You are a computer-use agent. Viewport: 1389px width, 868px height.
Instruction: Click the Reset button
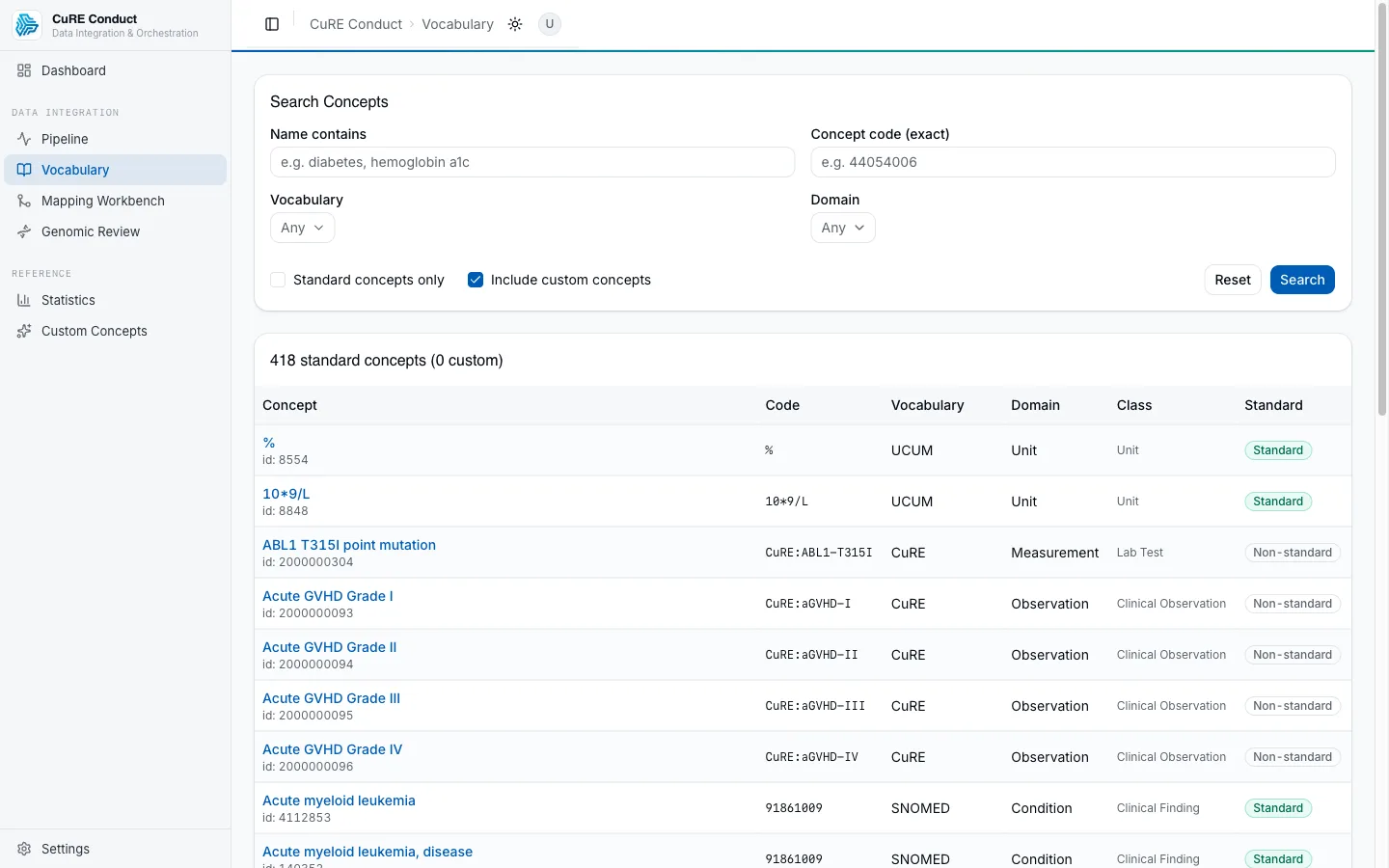[1233, 280]
